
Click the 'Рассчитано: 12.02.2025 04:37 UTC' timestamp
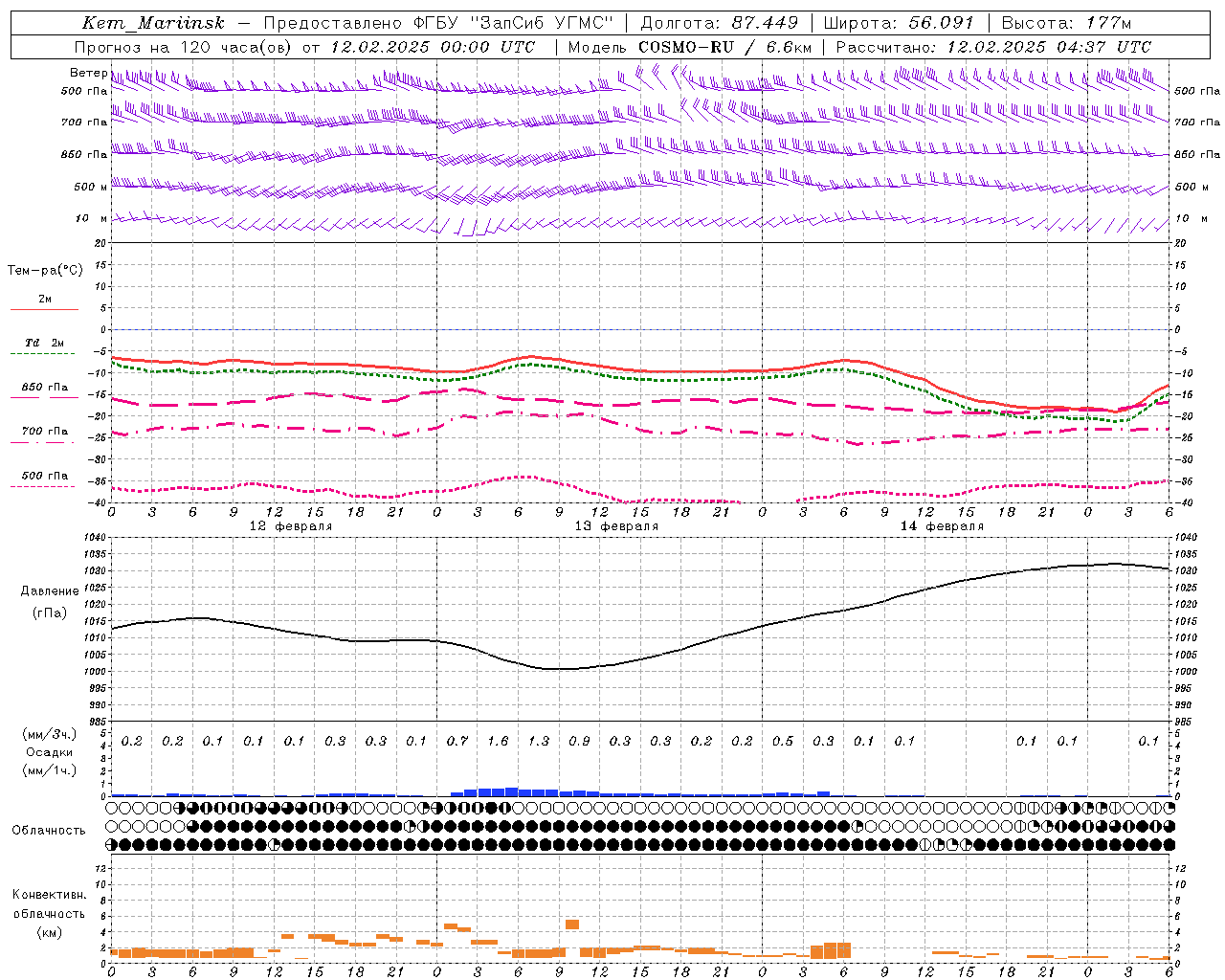pyautogui.click(x=993, y=47)
